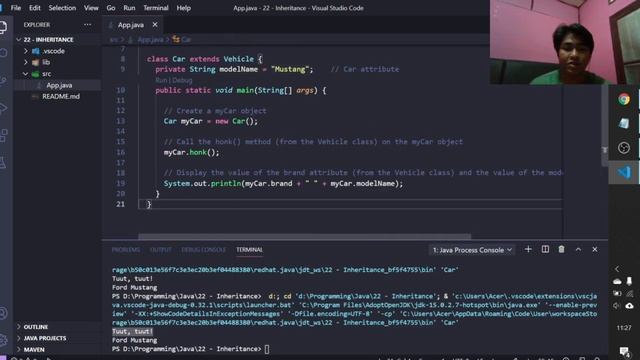Open the Testing flask icon

[x=3, y=162]
